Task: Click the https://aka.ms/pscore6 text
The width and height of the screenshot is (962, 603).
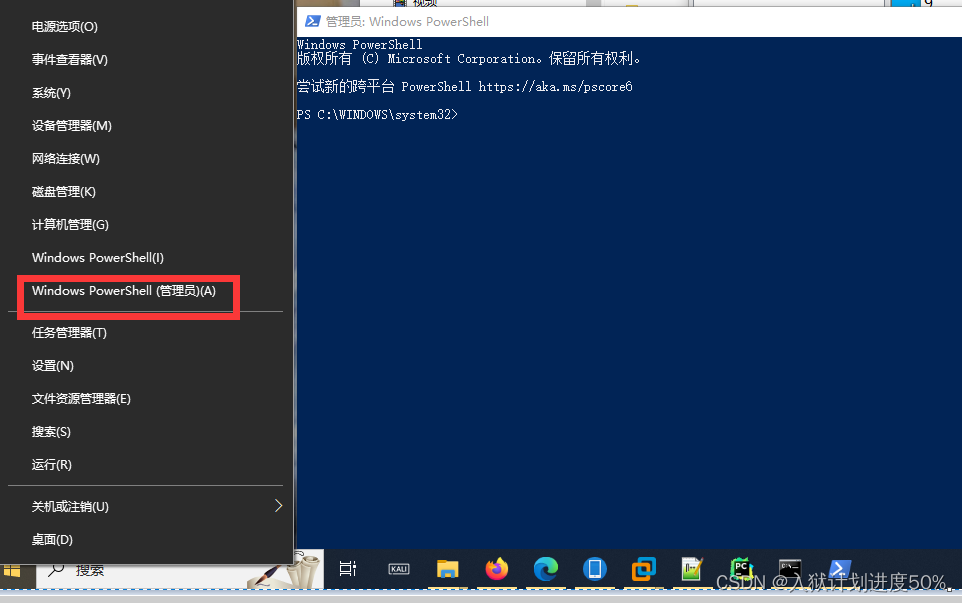Action: [x=555, y=86]
